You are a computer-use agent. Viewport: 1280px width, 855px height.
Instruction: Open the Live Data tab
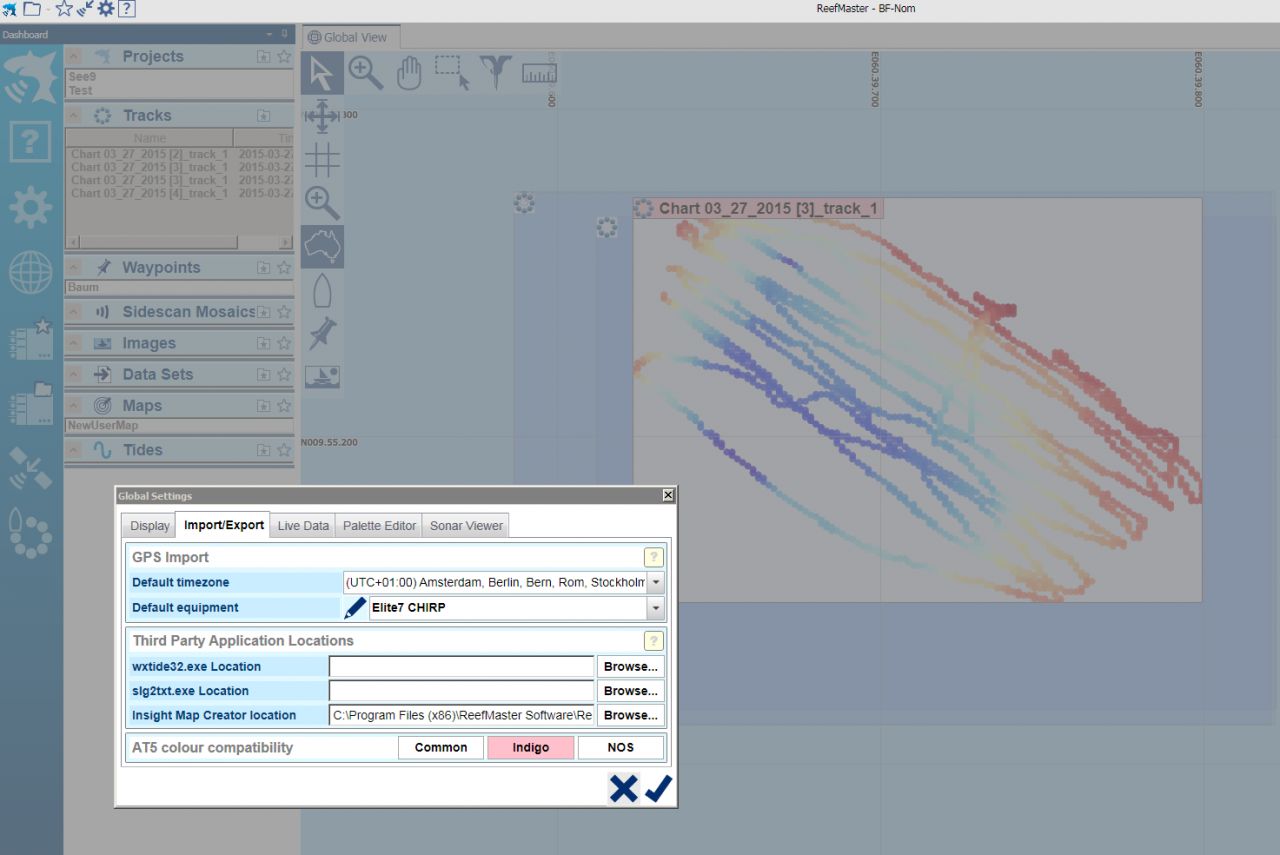303,525
